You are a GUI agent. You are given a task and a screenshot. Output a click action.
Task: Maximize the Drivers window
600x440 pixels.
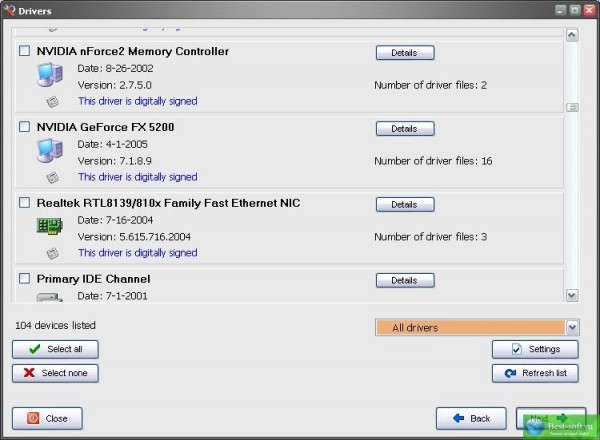pos(575,10)
